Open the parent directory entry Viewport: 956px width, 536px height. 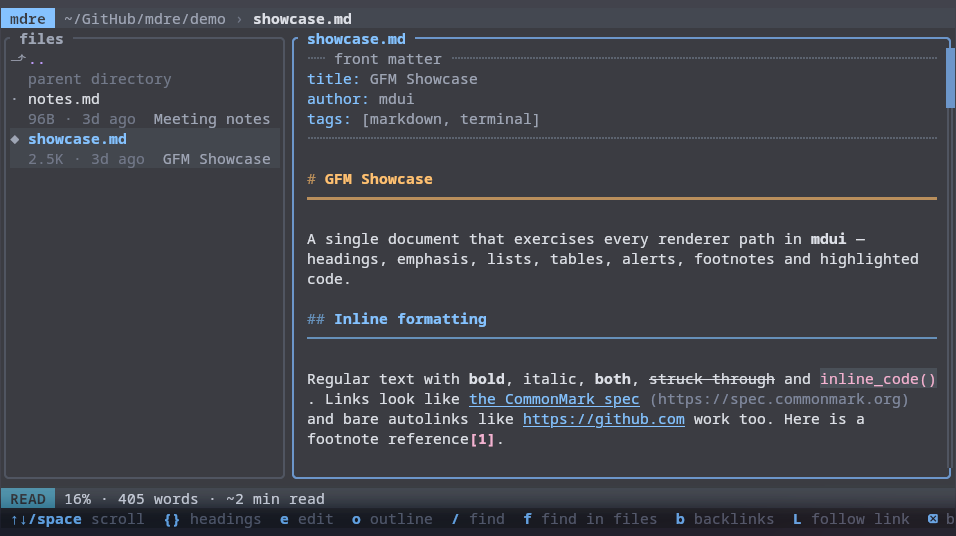[x=145, y=69]
